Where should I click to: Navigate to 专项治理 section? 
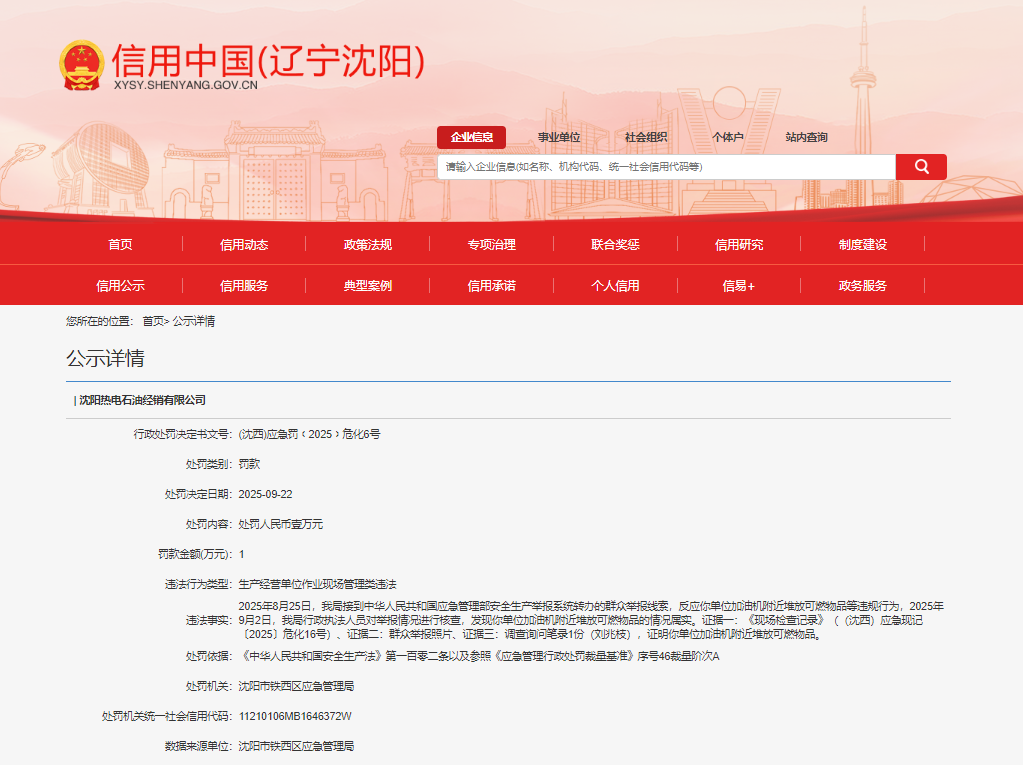click(492, 245)
